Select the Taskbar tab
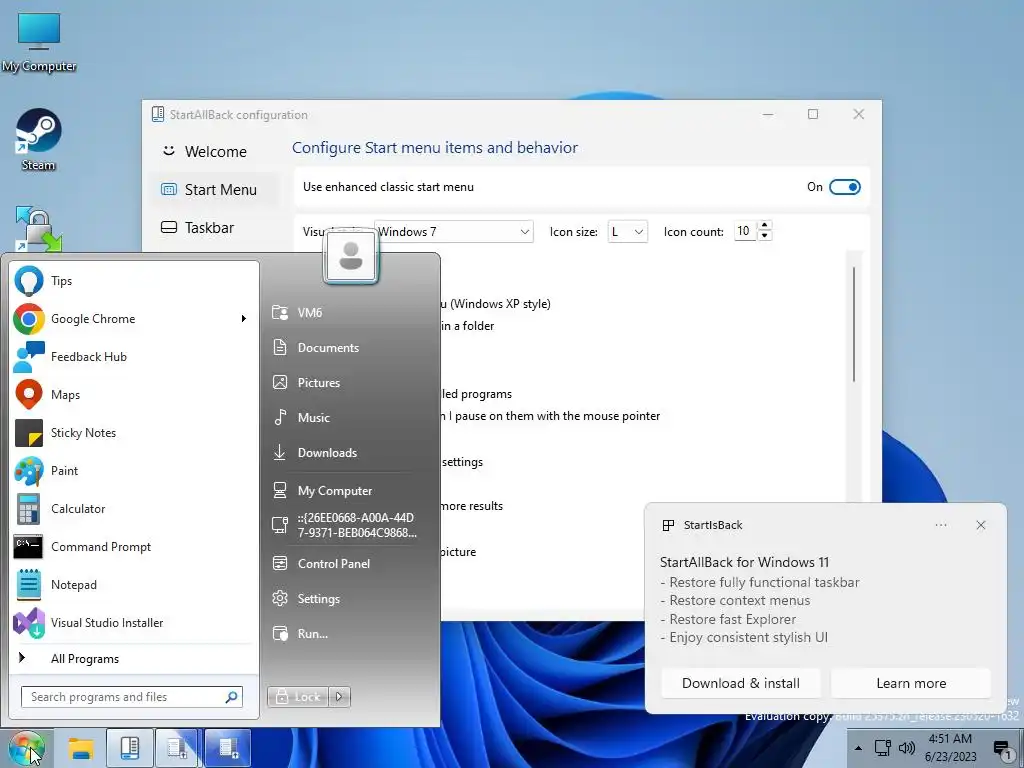The image size is (1024, 768). click(214, 227)
